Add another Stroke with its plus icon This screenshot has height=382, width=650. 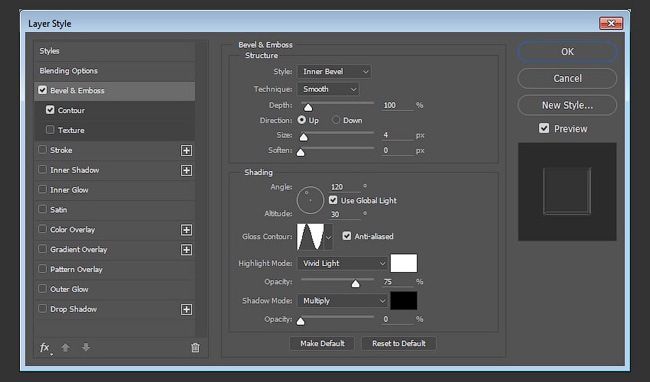click(x=187, y=150)
